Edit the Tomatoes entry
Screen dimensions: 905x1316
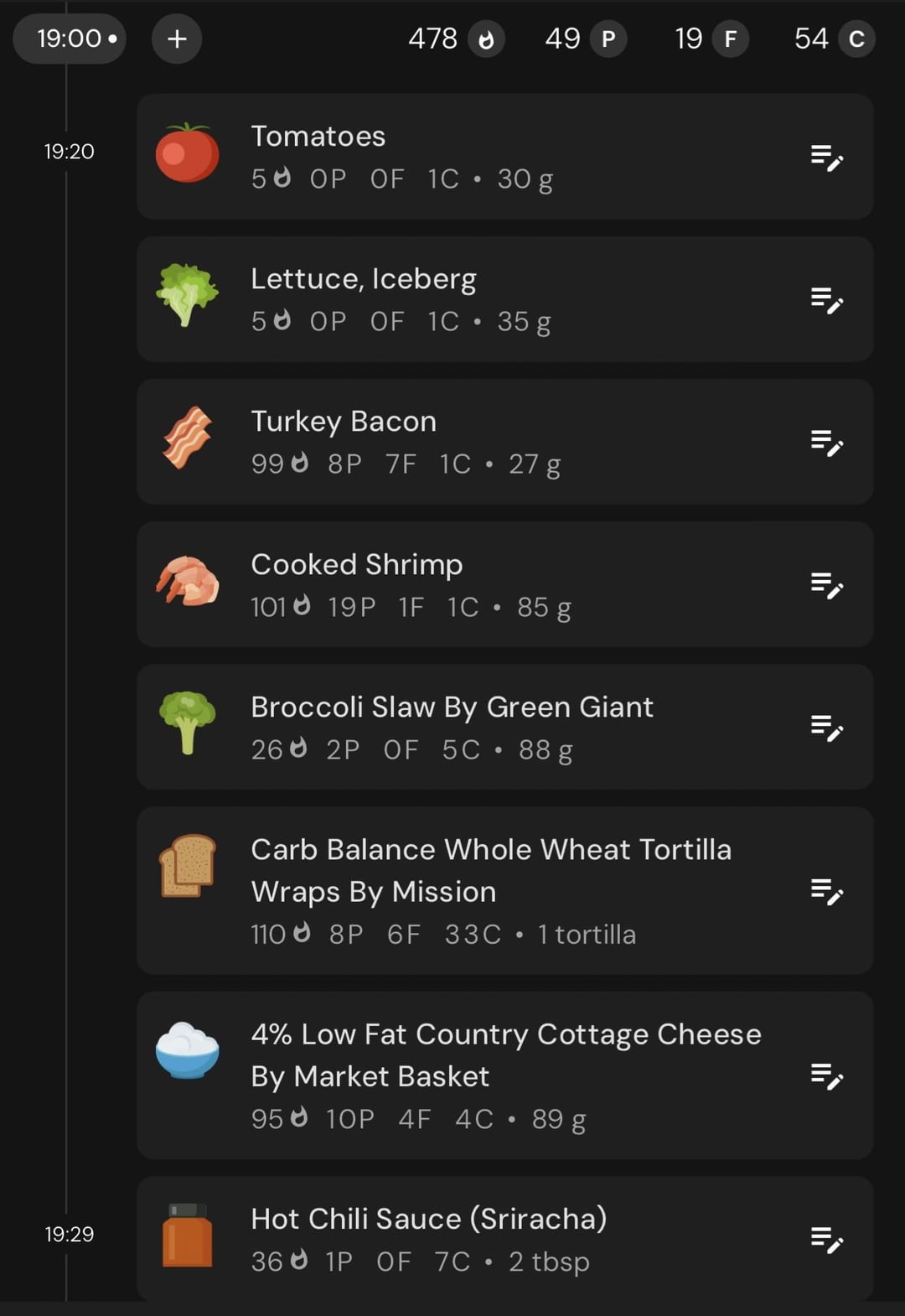point(826,157)
